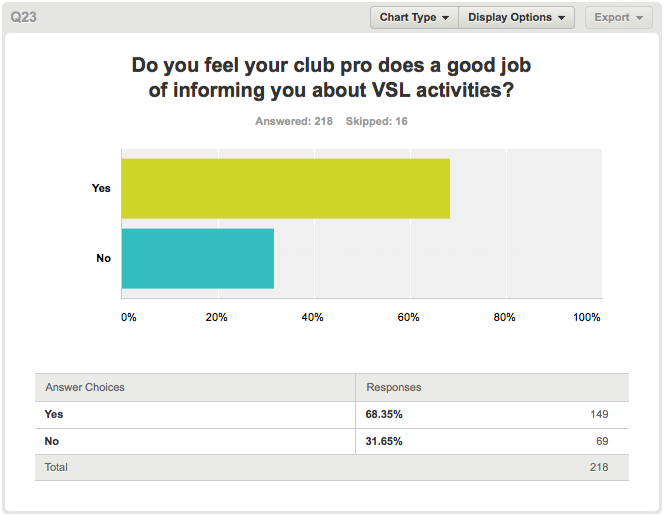Click the chart question title

(x=331, y=77)
